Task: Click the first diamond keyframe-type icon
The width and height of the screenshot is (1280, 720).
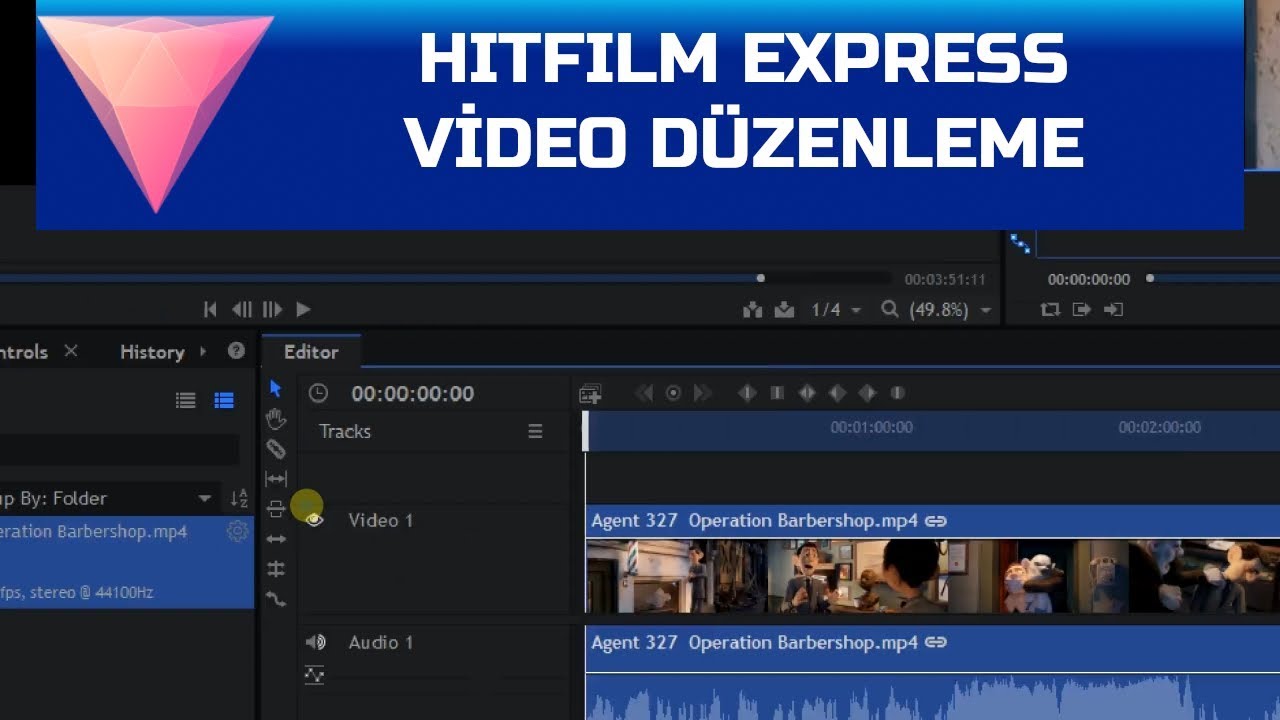Action: coord(747,393)
